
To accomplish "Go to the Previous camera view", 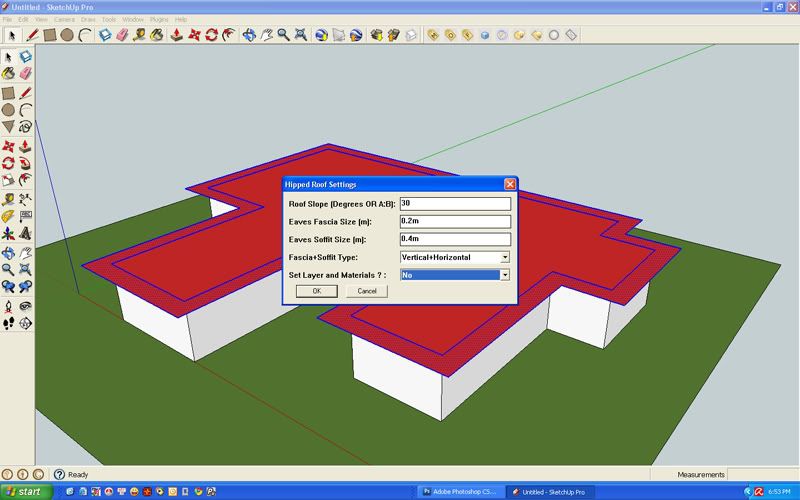I will pyautogui.click(x=8, y=287).
